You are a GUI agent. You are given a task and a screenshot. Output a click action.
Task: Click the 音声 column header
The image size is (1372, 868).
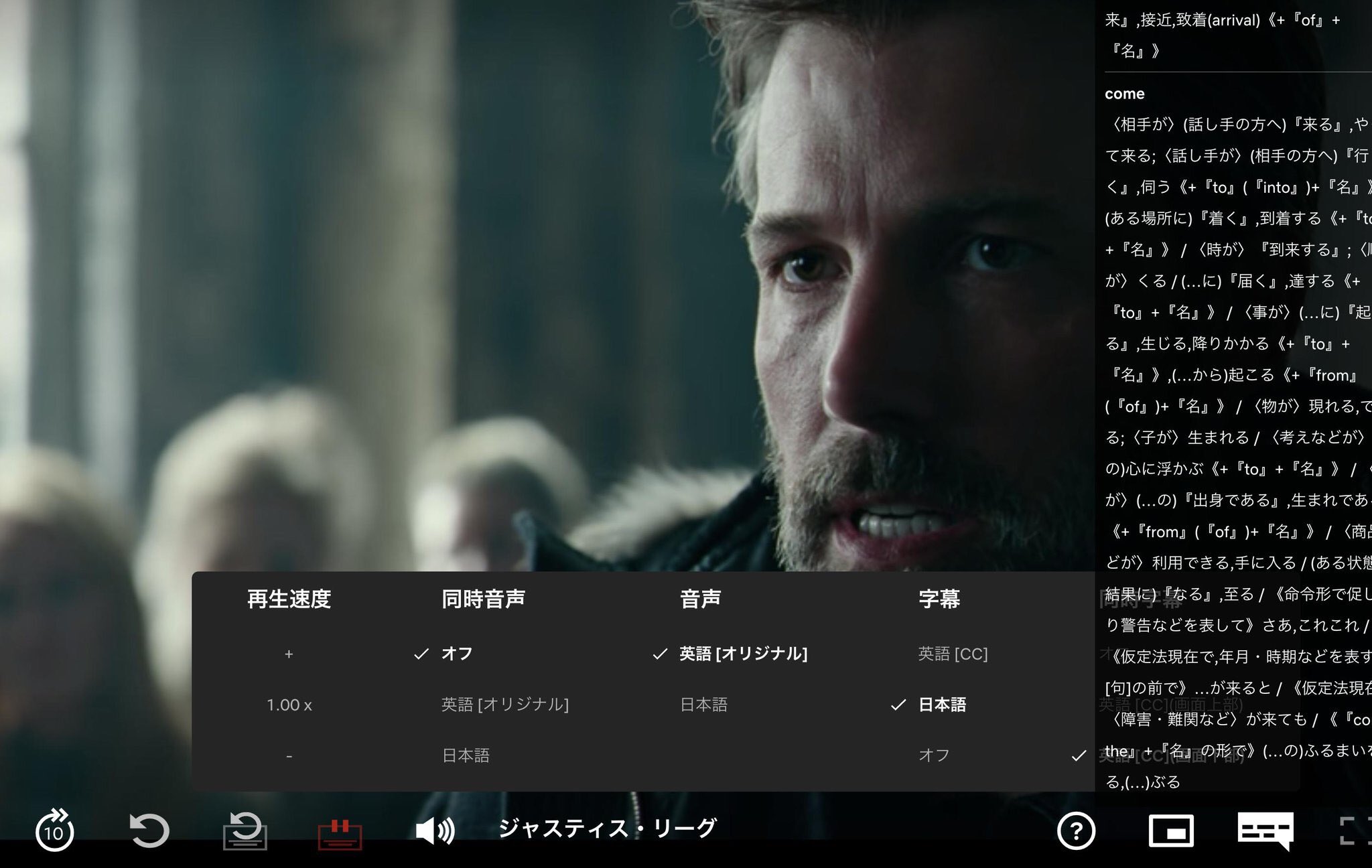coord(701,599)
